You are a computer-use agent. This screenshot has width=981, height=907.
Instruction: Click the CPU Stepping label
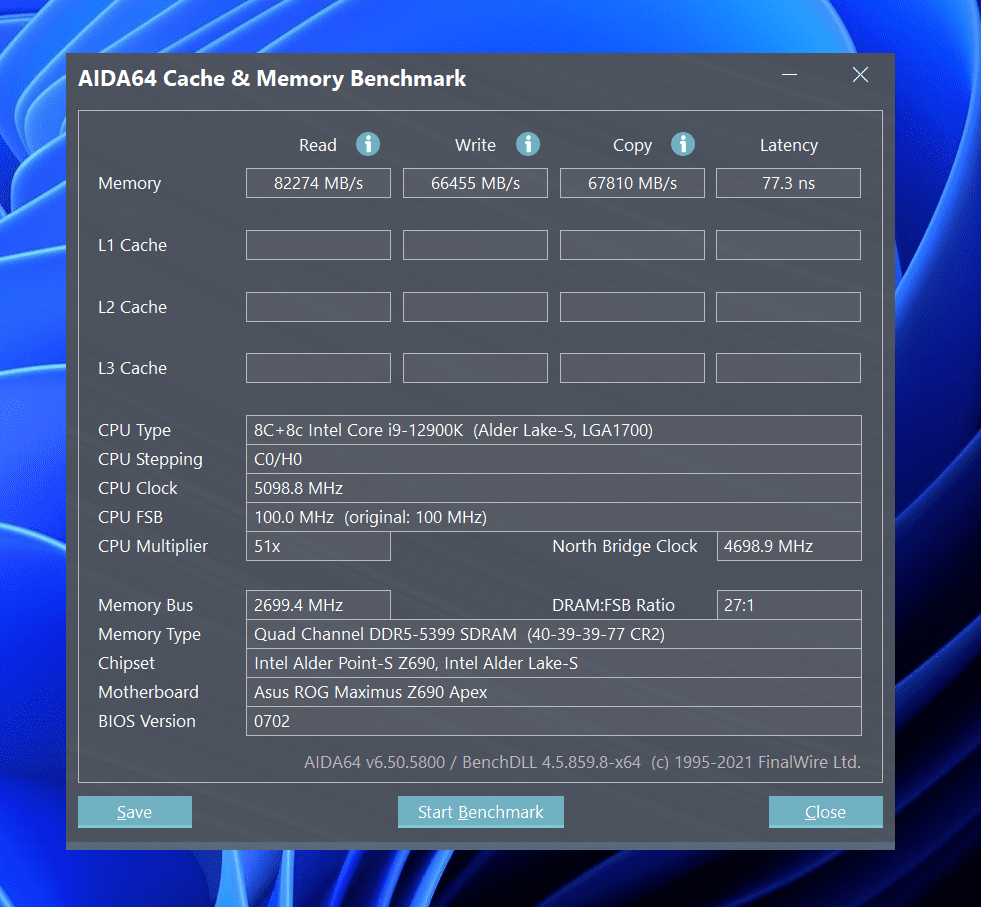150,460
